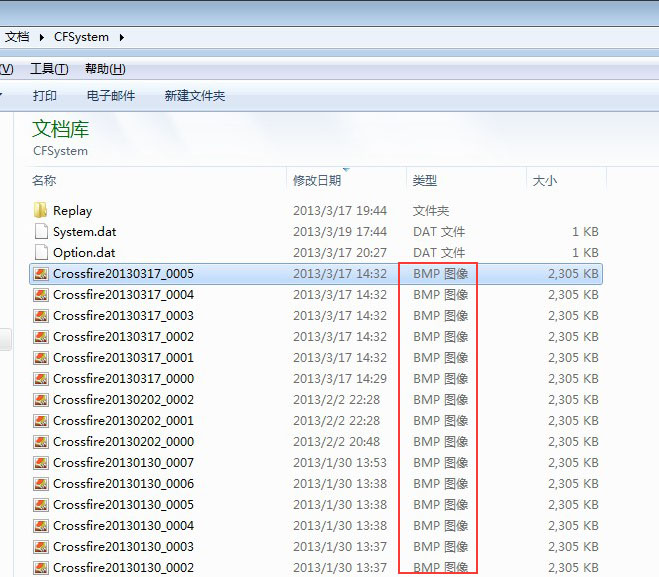
Task: Select the file name Crossfire20130317_0001
Action: [x=124, y=358]
